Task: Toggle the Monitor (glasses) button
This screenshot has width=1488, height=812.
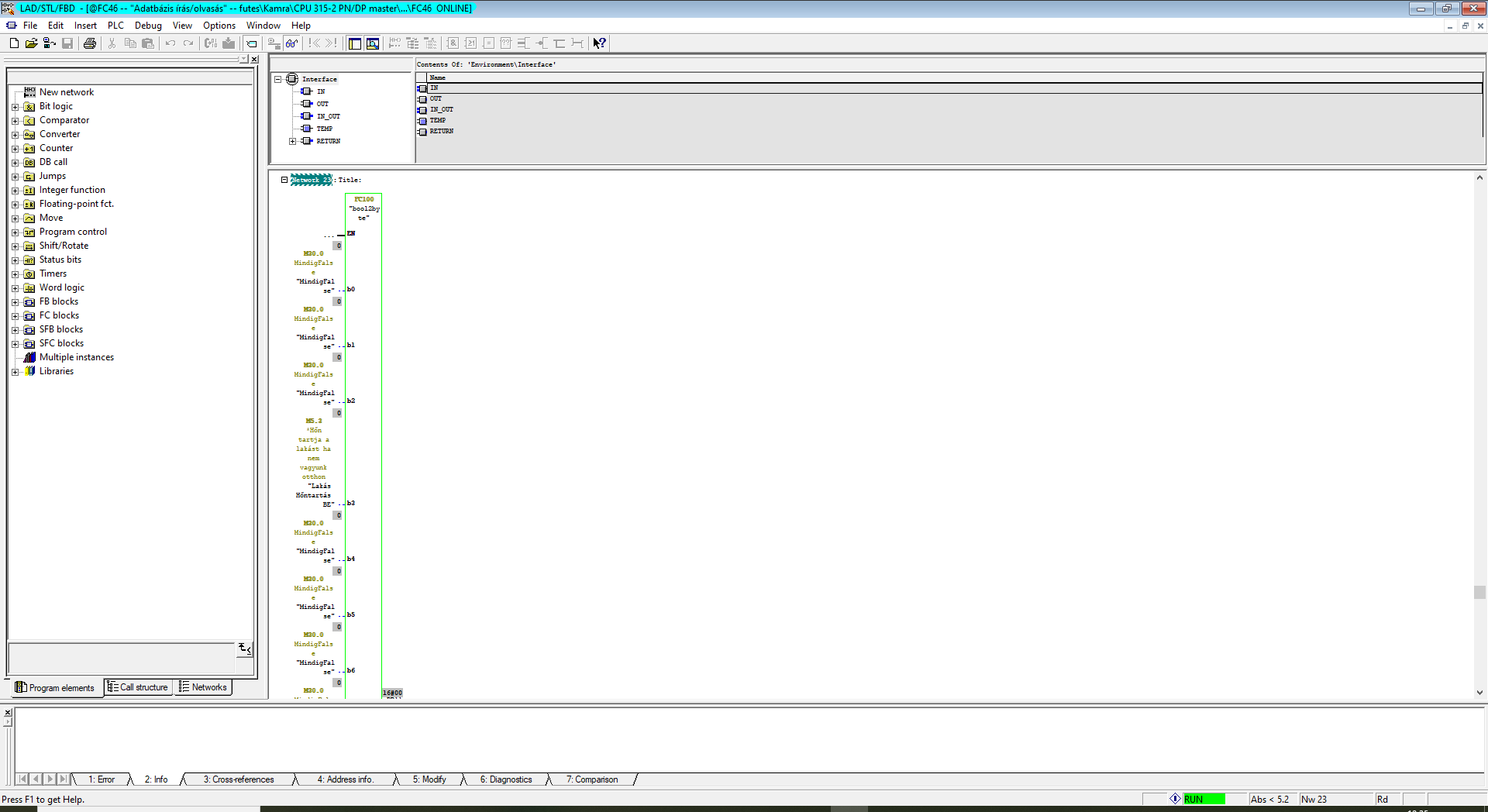Action: [291, 43]
